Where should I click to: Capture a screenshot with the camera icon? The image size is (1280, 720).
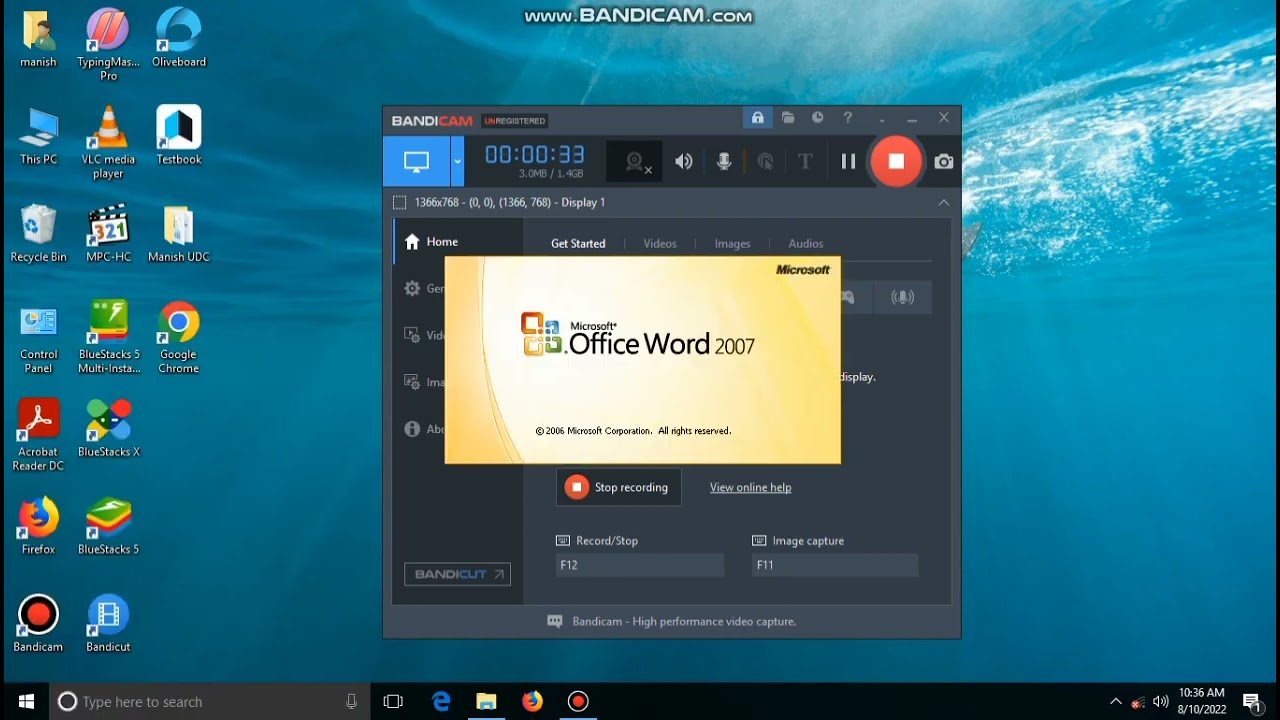click(x=944, y=161)
